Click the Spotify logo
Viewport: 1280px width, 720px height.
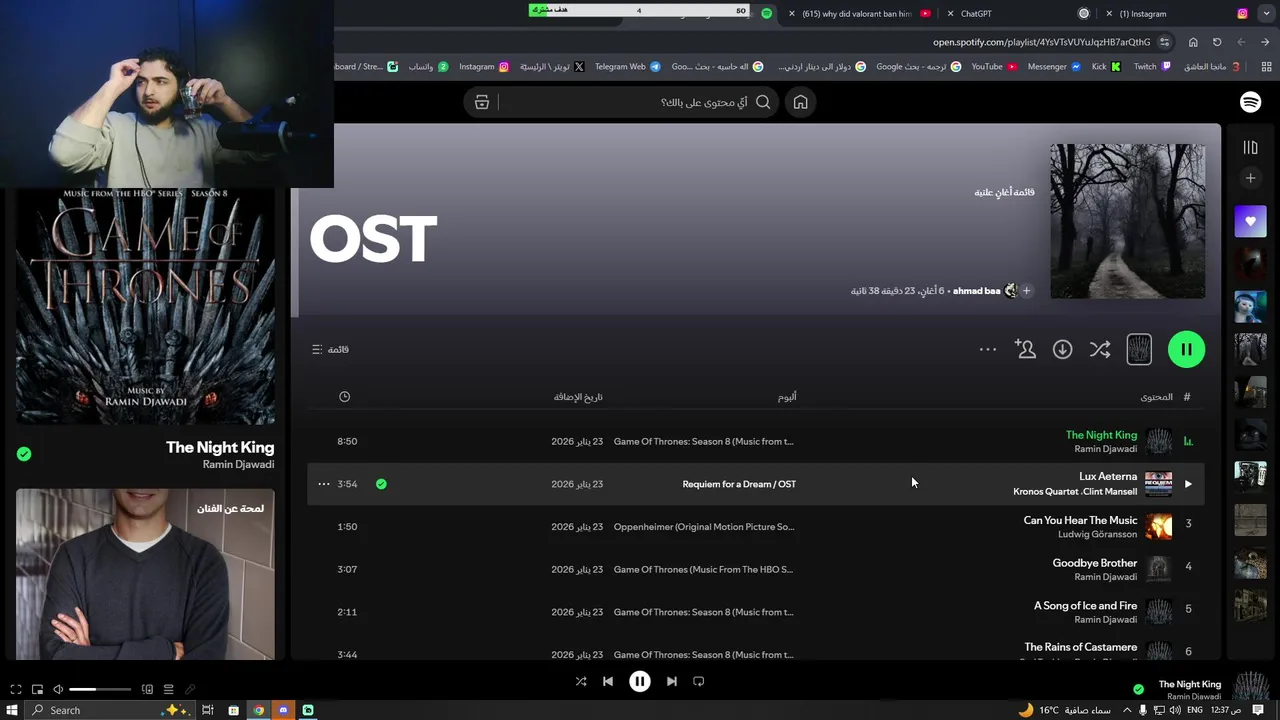(x=1250, y=102)
